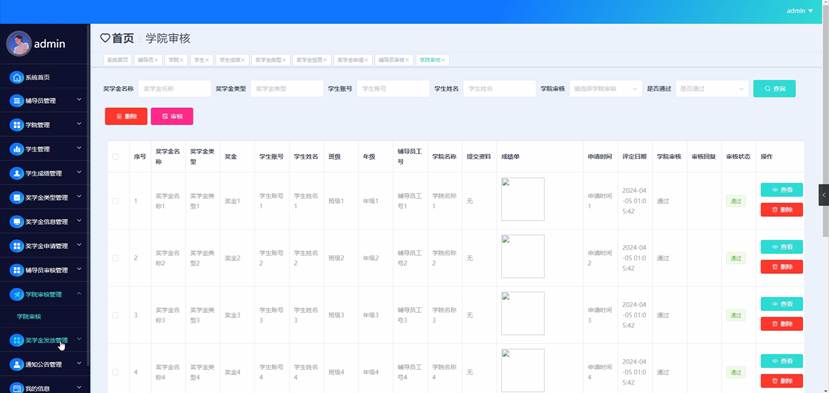Expand the 学生成绩管理 menu chevron
The height and width of the screenshot is (393, 829).
point(79,172)
